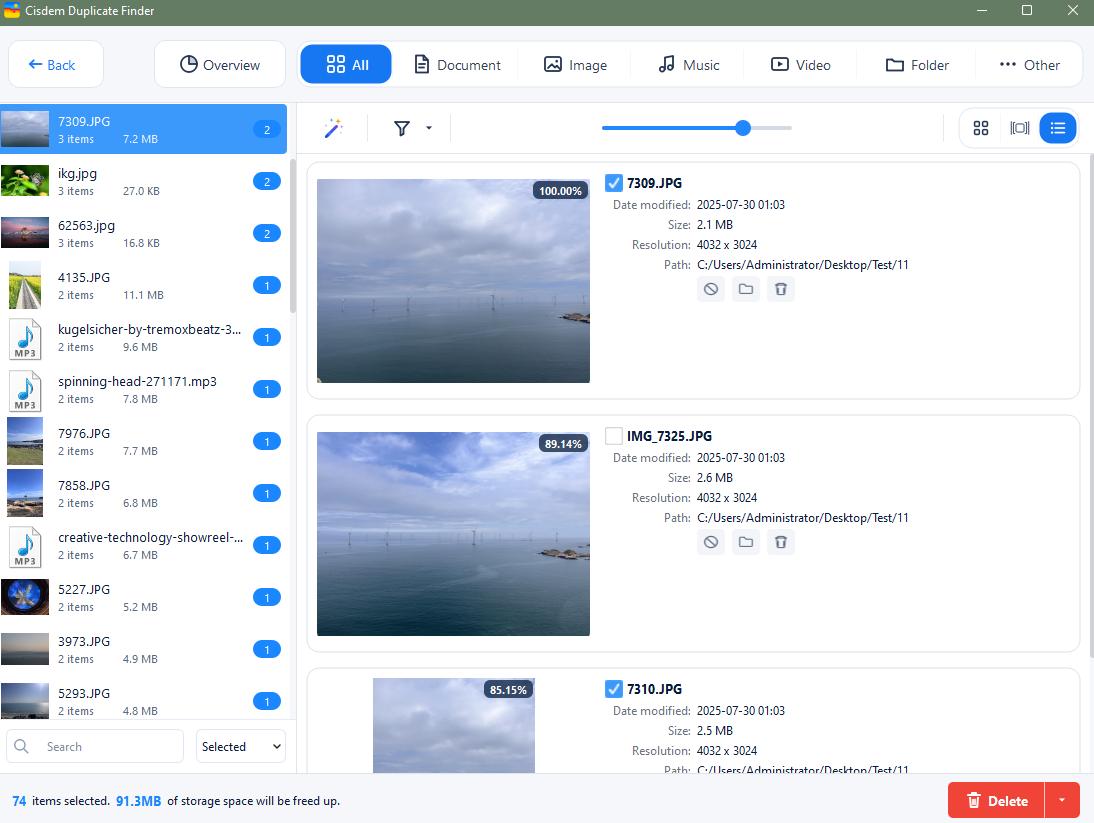Image resolution: width=1094 pixels, height=823 pixels.
Task: Click count badge on ikg.jpg group
Action: [267, 181]
